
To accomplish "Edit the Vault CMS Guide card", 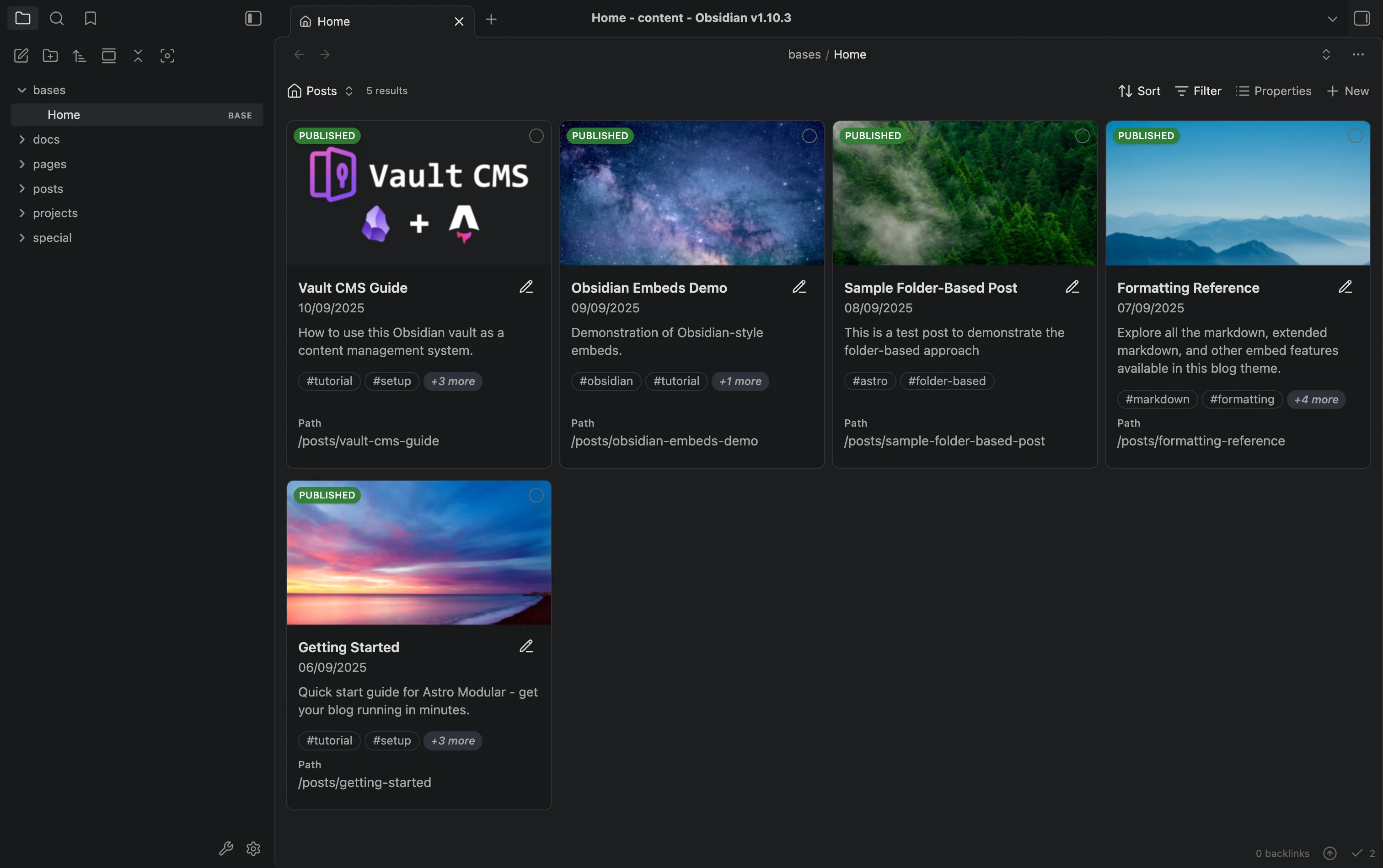I will [526, 287].
